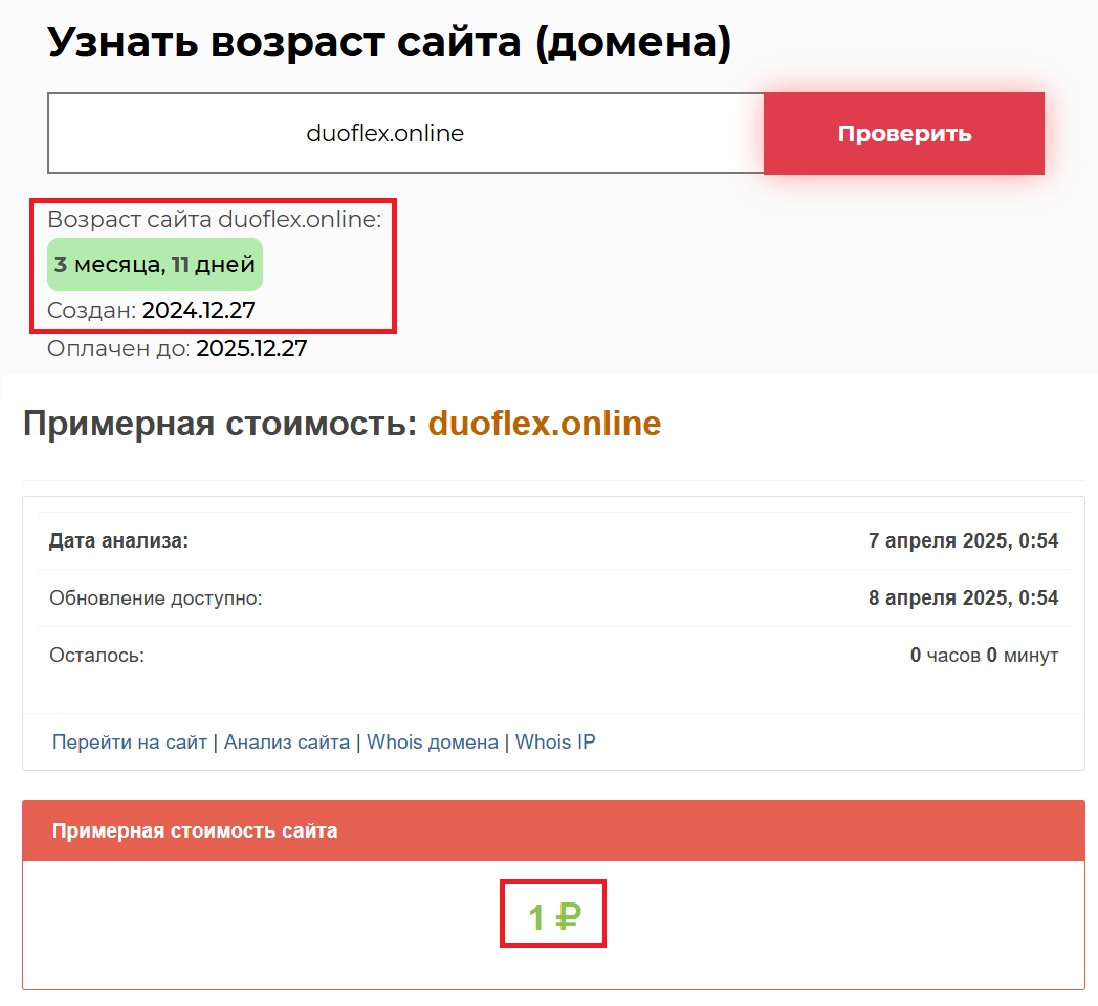Screen dimensions: 1098x1006
Task: Click the remaining time 0 часов 0 минут
Action: 983,655
